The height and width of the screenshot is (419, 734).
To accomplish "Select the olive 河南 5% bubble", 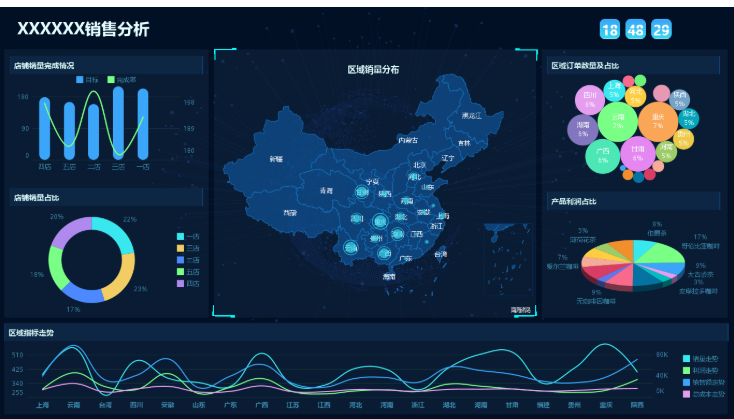I will pyautogui.click(x=666, y=152).
